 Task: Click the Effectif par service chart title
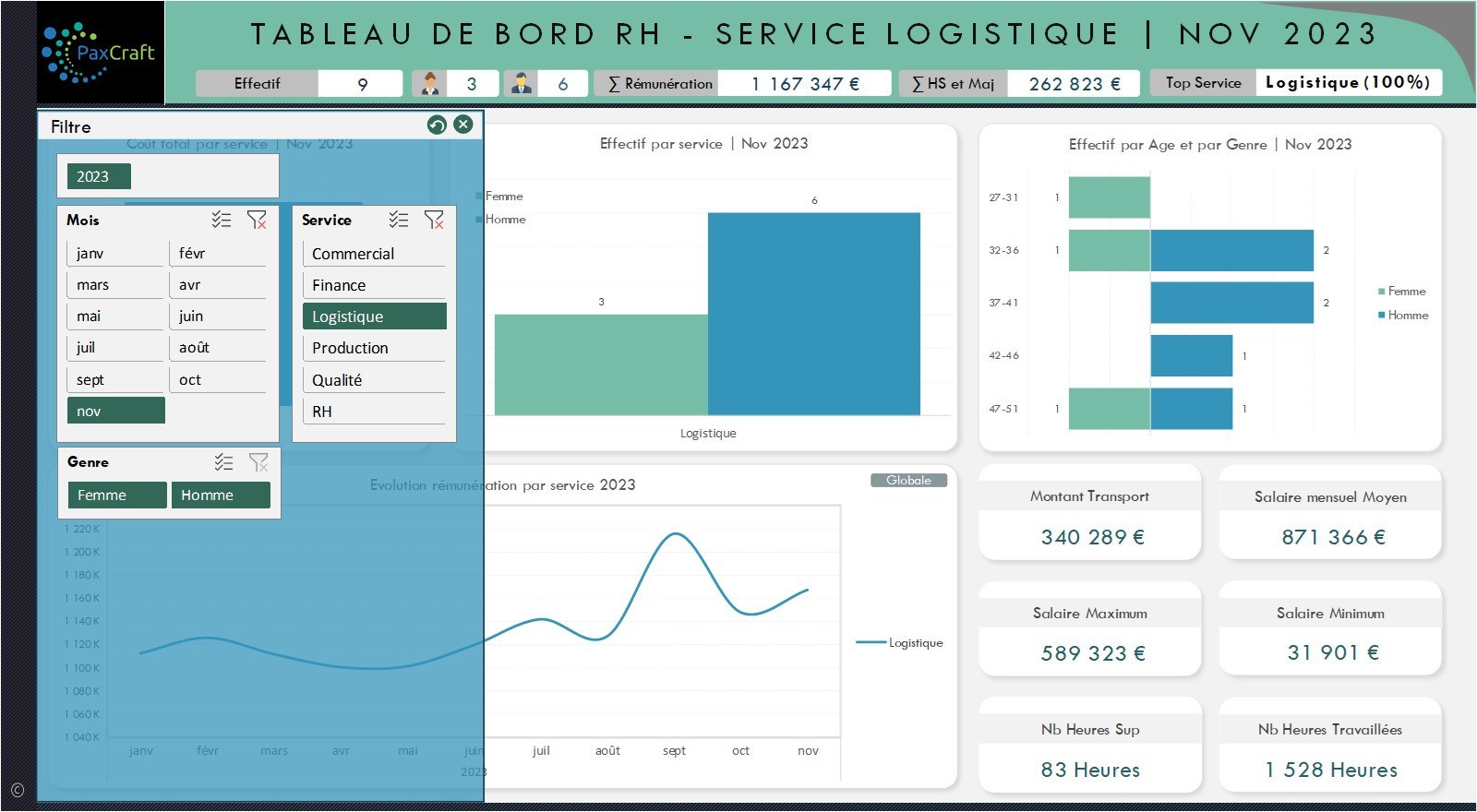point(703,144)
